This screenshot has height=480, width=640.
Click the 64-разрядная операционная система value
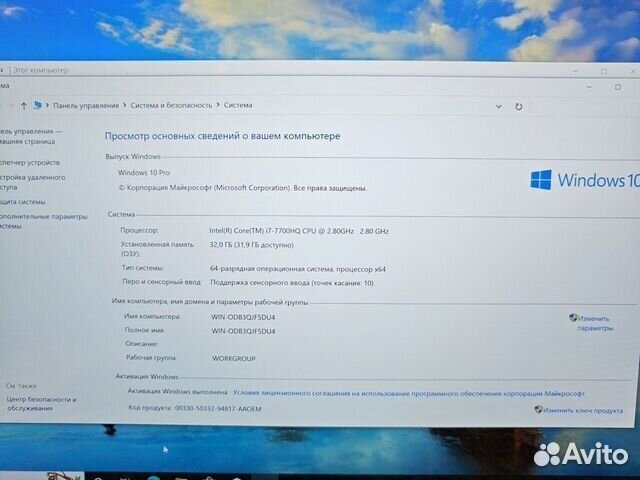pos(298,269)
